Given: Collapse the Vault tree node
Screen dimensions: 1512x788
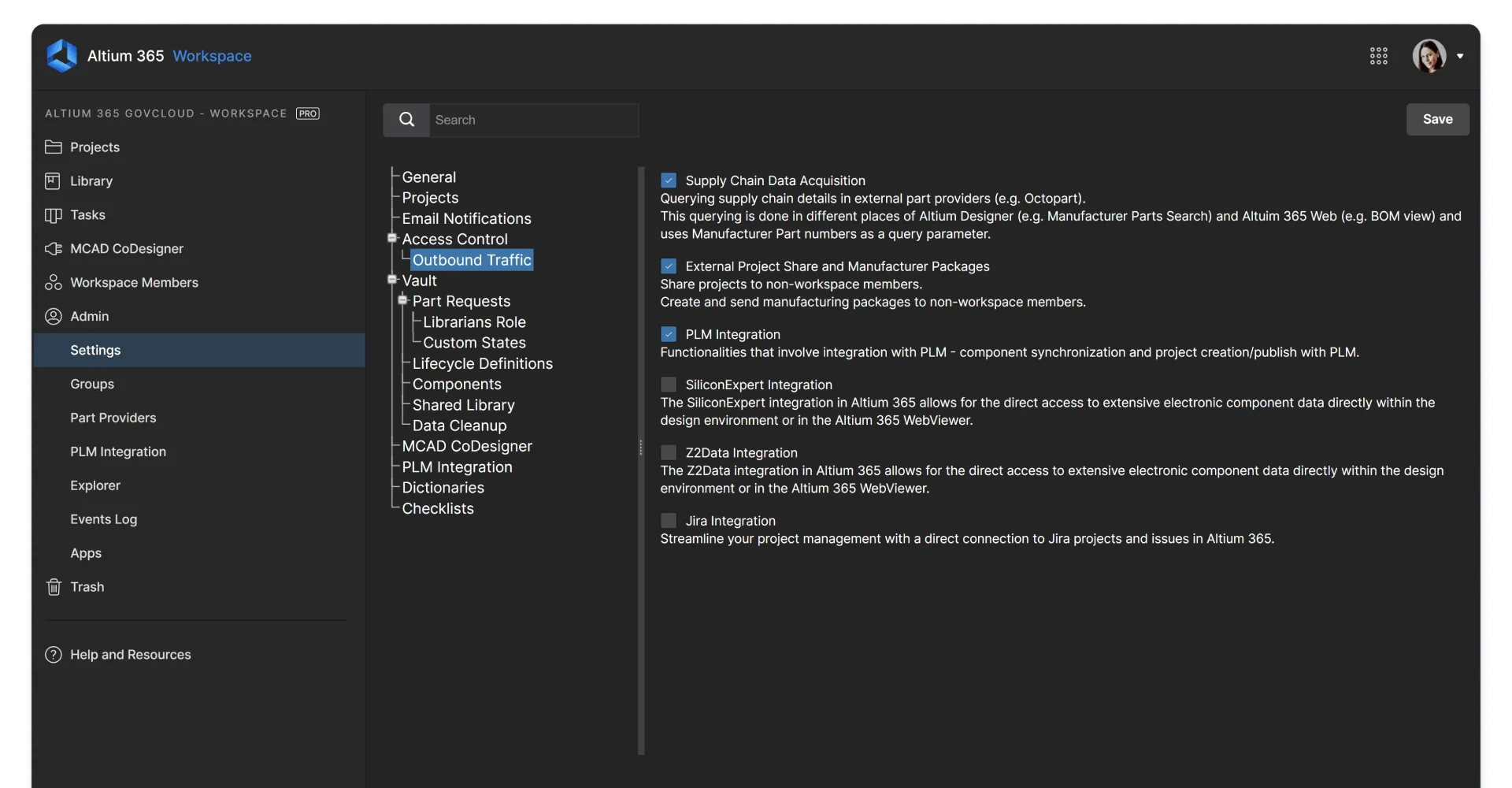Looking at the screenshot, I should [x=392, y=279].
